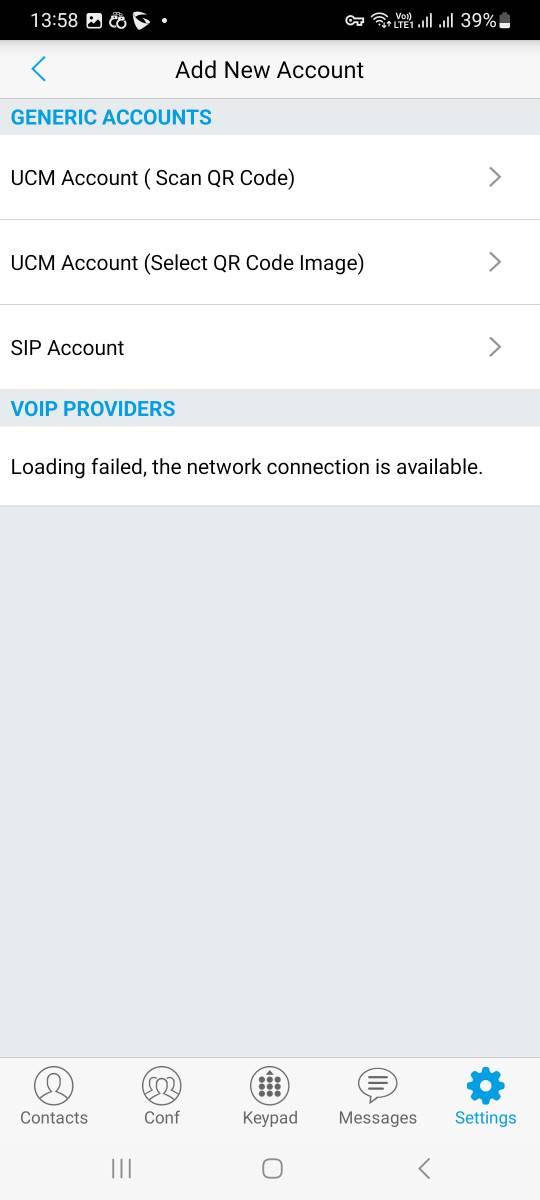Tap the GENERIC ACCOUNTS section header

tap(111, 117)
